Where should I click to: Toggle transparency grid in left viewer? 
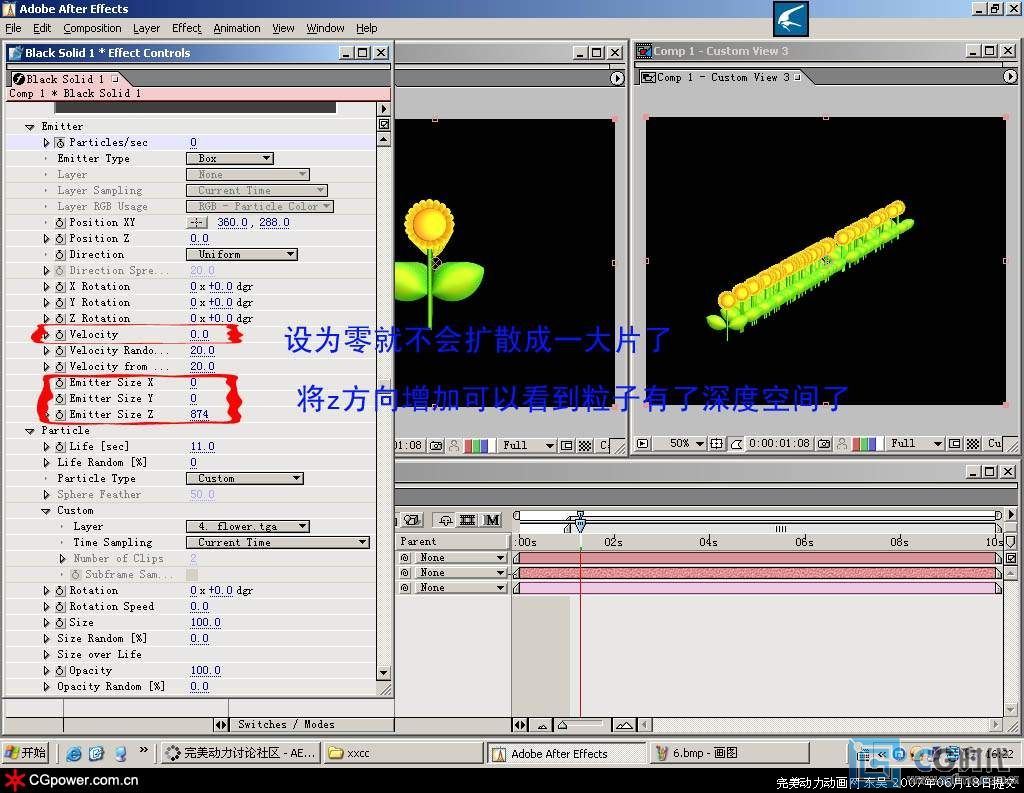pos(585,445)
